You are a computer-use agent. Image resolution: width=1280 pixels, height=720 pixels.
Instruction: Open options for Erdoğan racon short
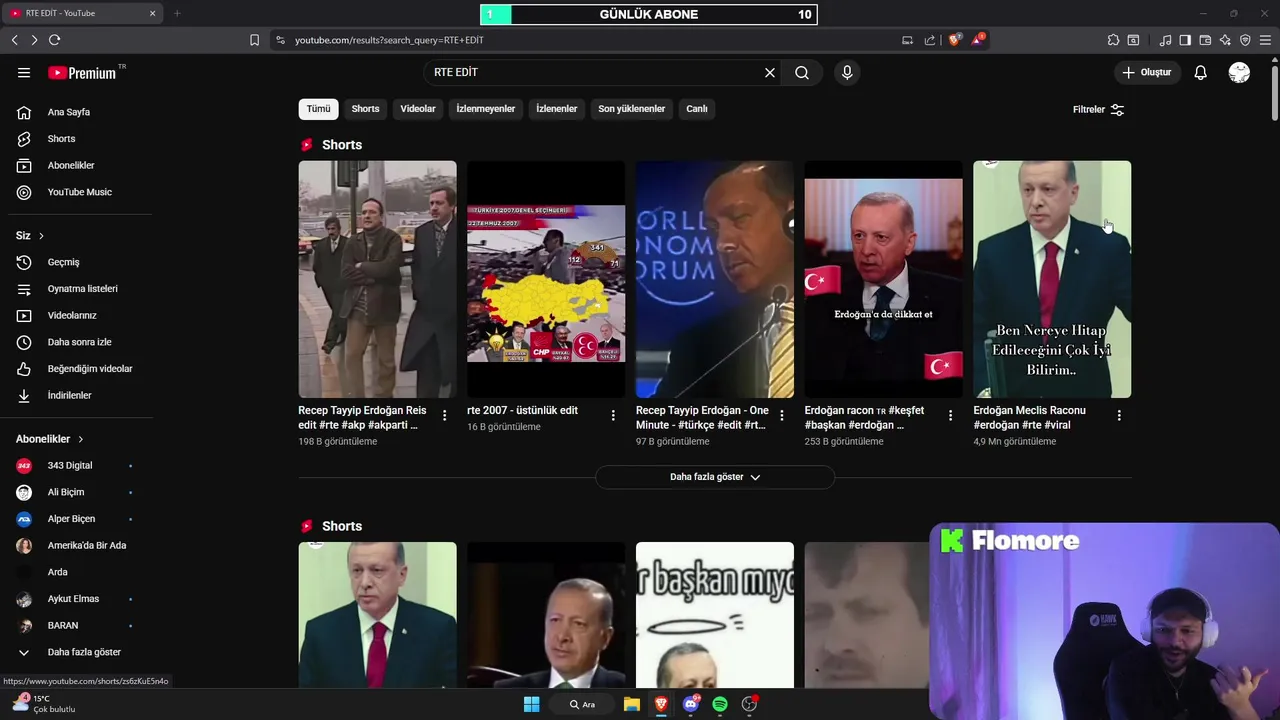[950, 415]
